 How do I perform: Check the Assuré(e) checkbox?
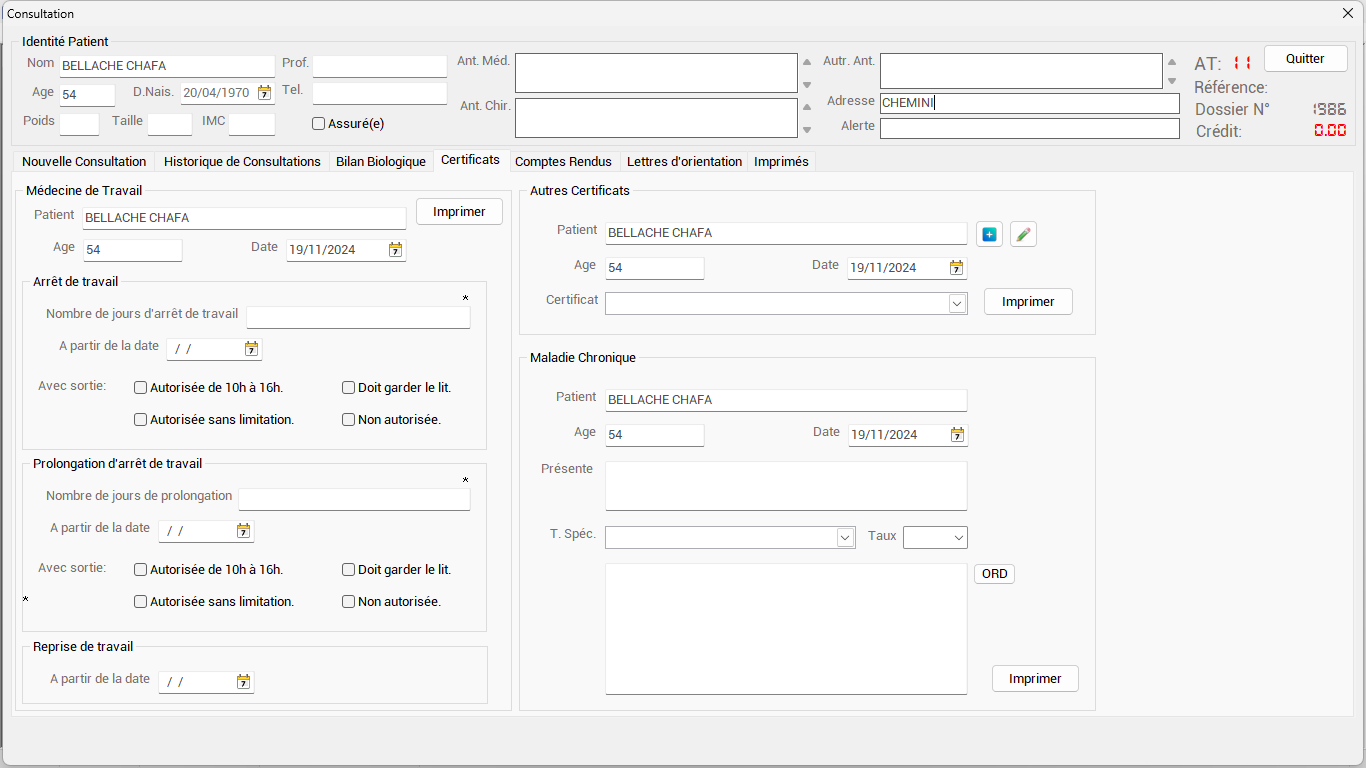[x=319, y=124]
